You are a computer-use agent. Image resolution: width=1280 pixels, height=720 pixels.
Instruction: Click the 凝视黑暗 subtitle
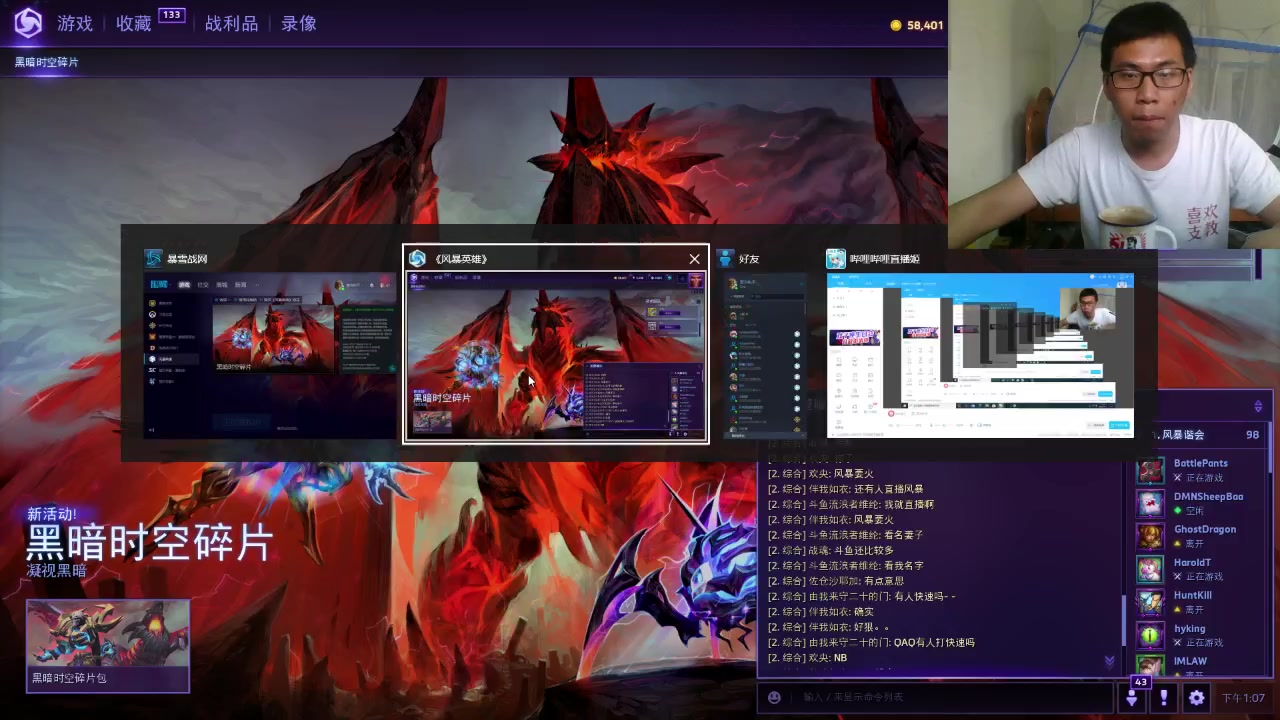pos(57,571)
